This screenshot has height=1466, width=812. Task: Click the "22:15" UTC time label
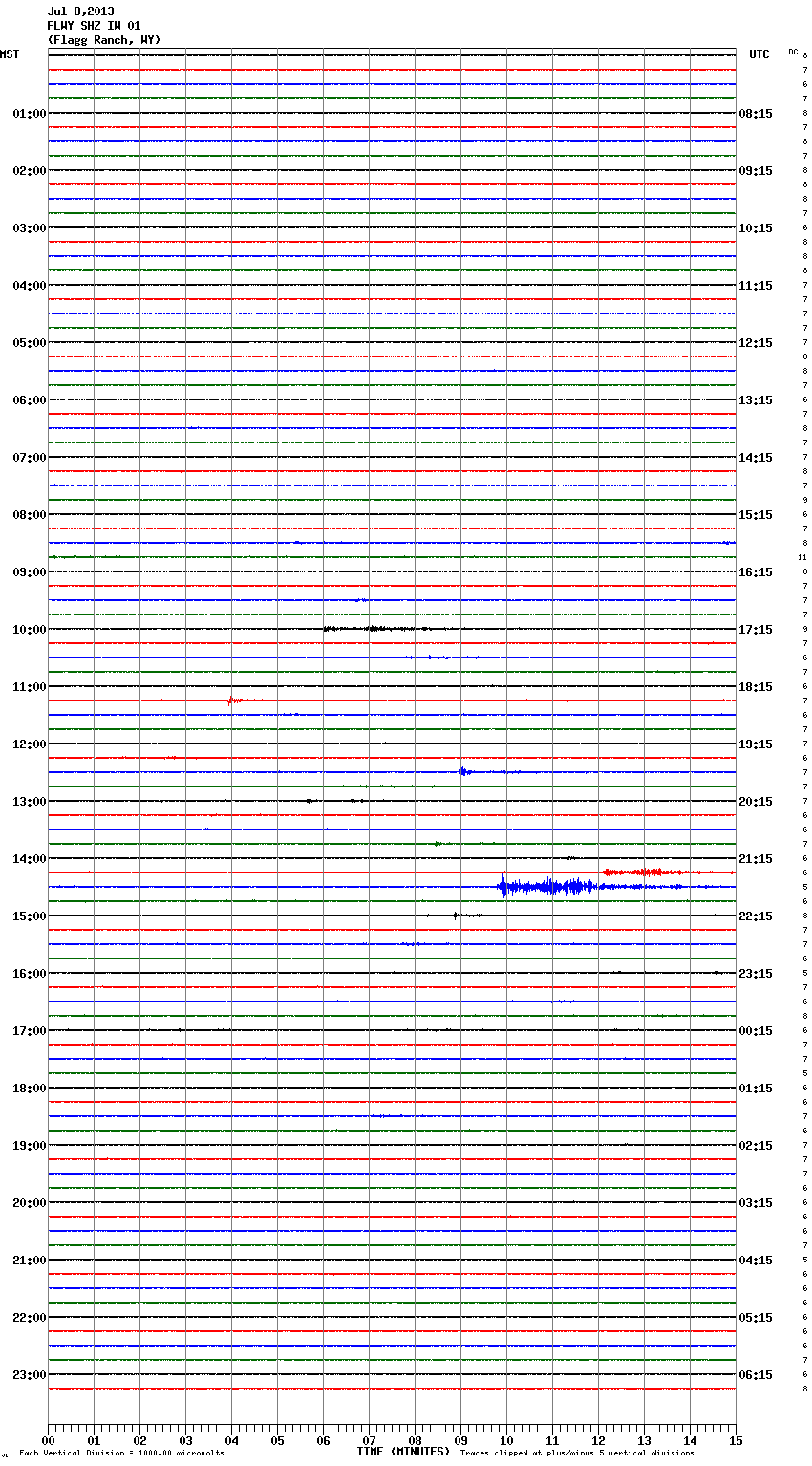756,916
